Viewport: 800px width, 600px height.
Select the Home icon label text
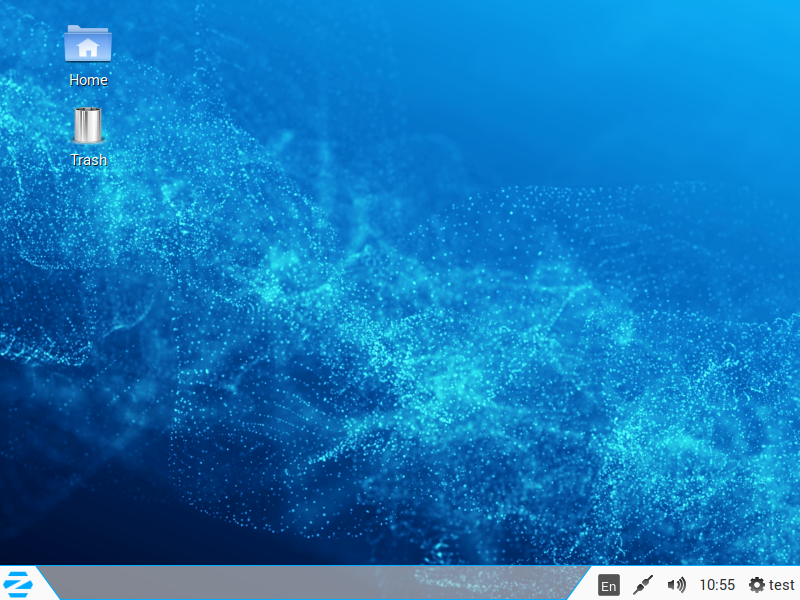pyautogui.click(x=88, y=80)
